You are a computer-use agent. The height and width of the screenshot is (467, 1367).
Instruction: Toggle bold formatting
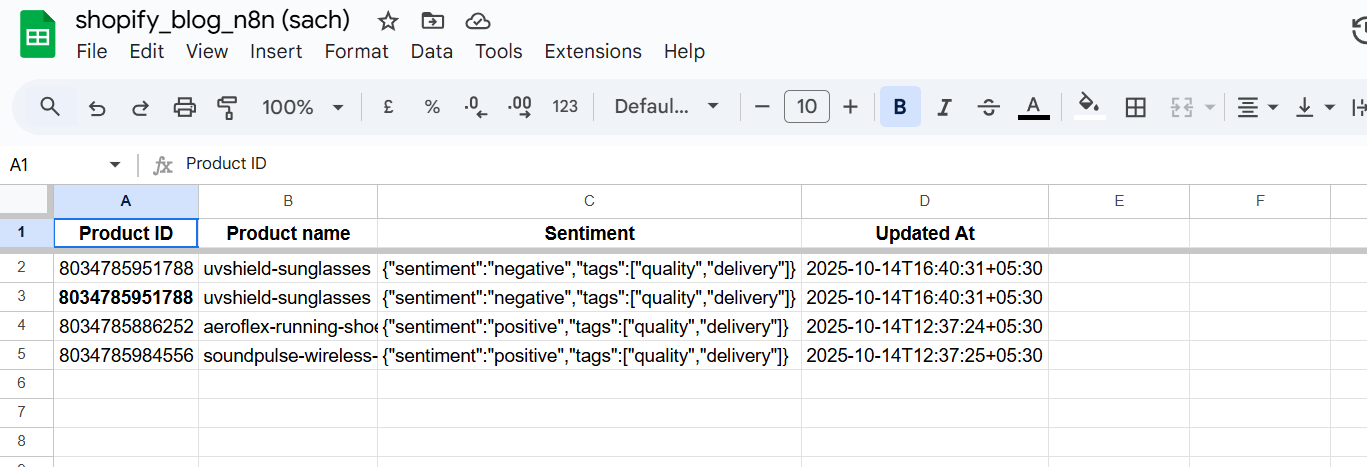pos(900,107)
